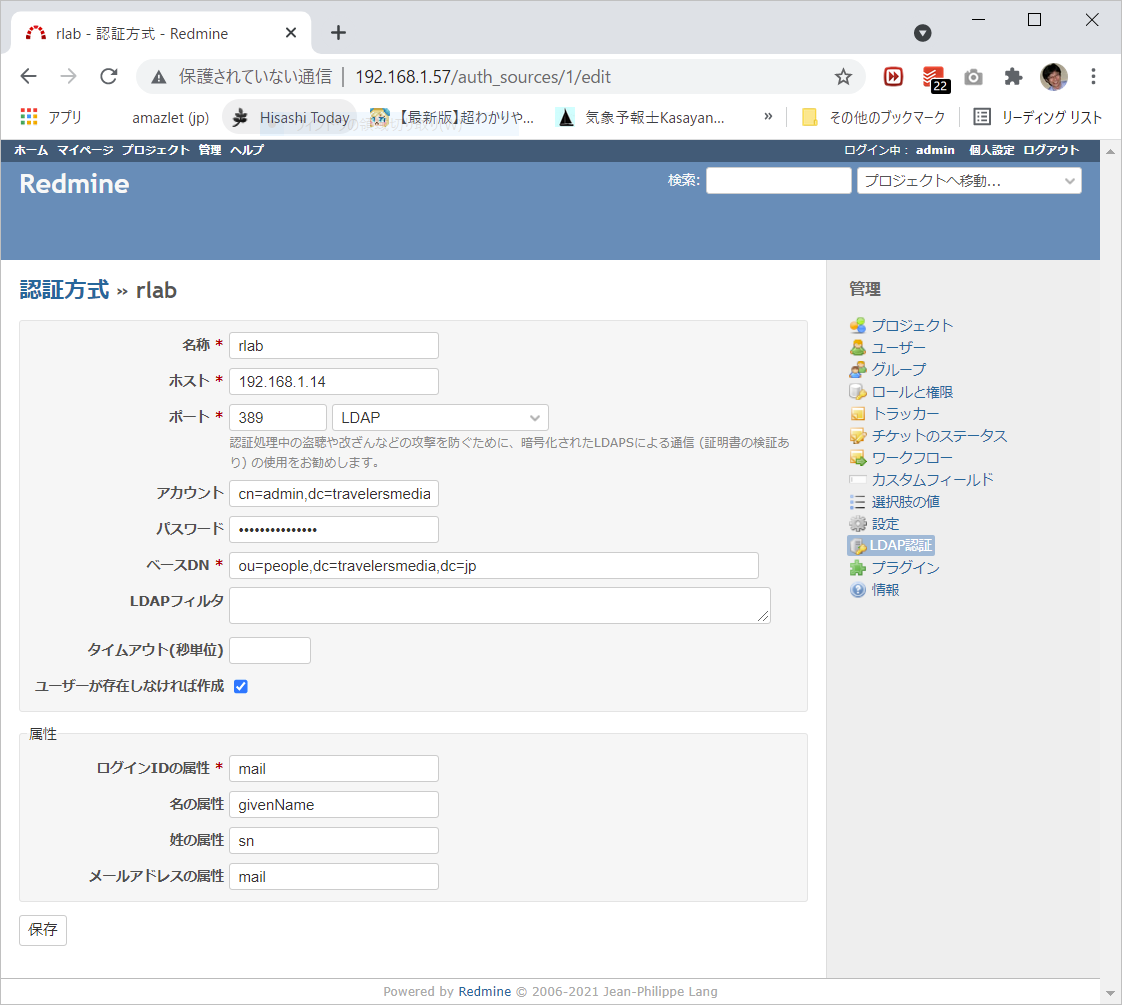Click the Information icon in sidebar

click(857, 590)
